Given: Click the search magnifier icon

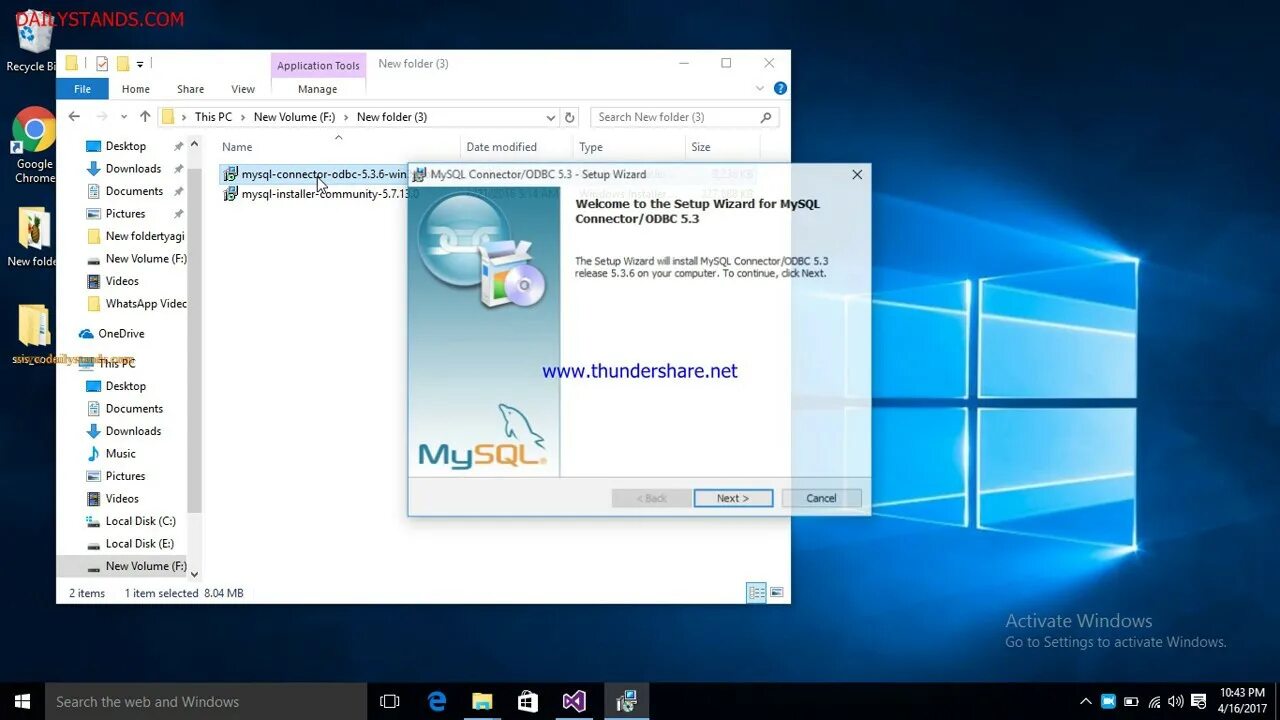Looking at the screenshot, I should (767, 117).
